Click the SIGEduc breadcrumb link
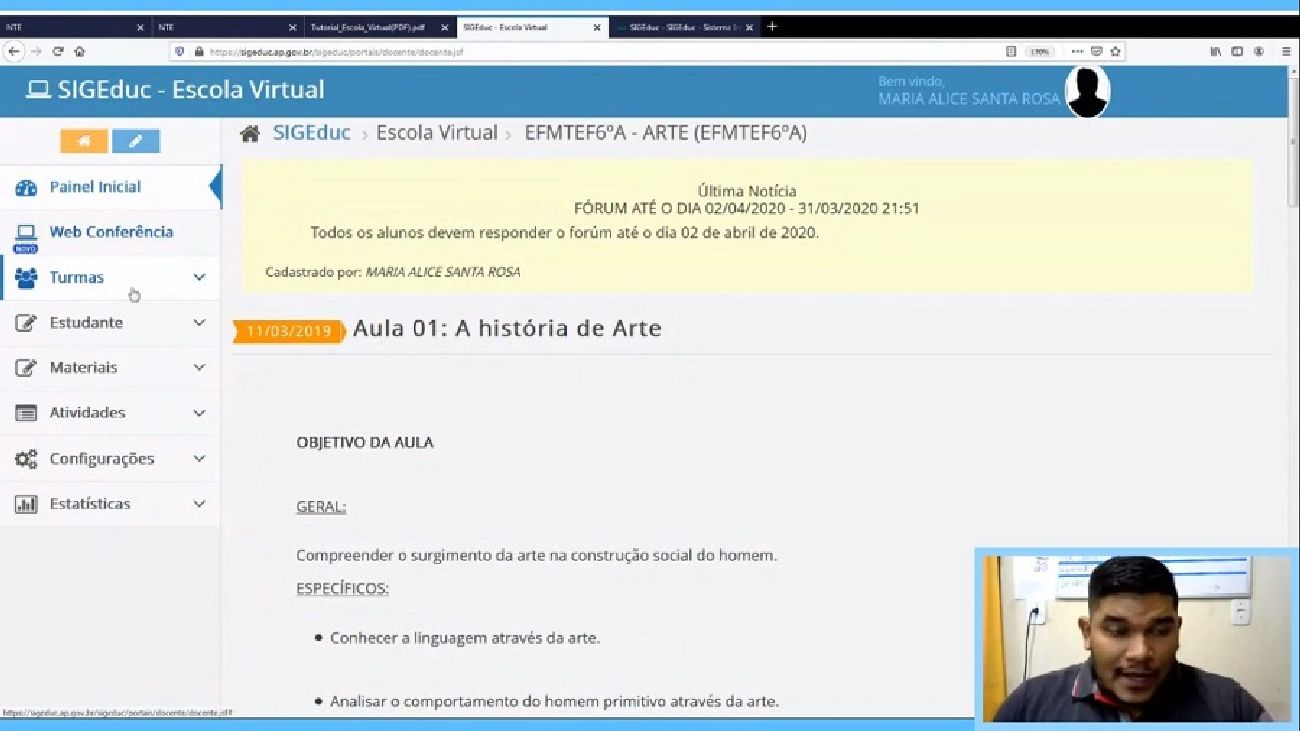The height and width of the screenshot is (731, 1300). click(x=312, y=133)
